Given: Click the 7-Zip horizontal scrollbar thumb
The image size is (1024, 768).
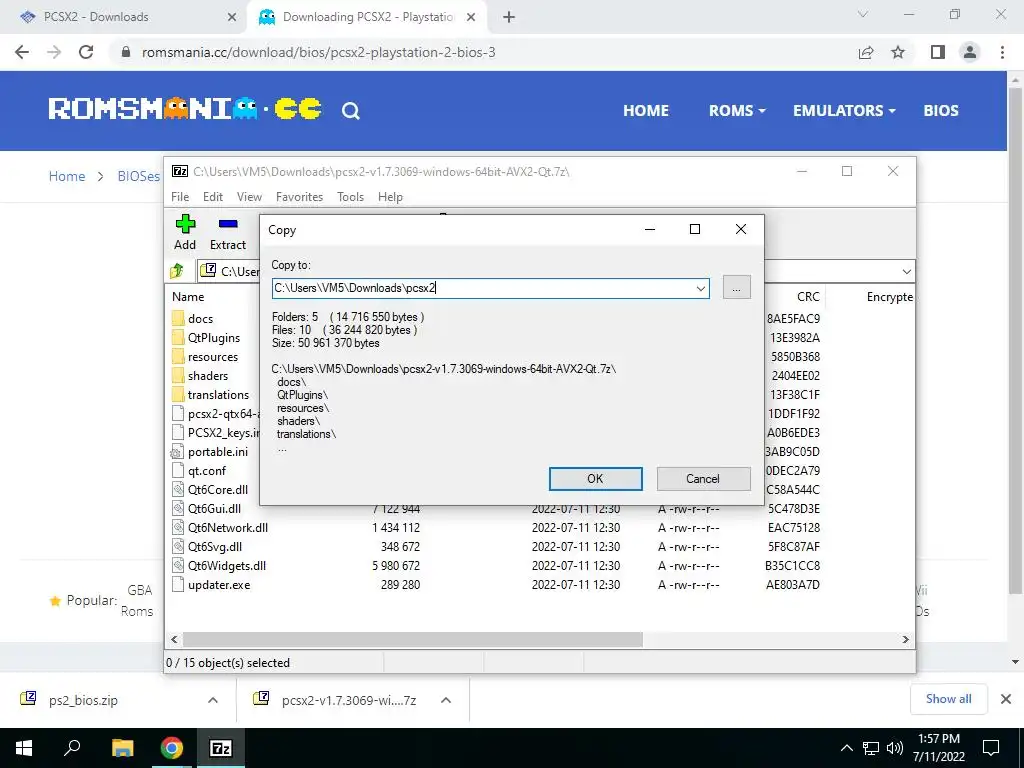Looking at the screenshot, I should (413, 639).
